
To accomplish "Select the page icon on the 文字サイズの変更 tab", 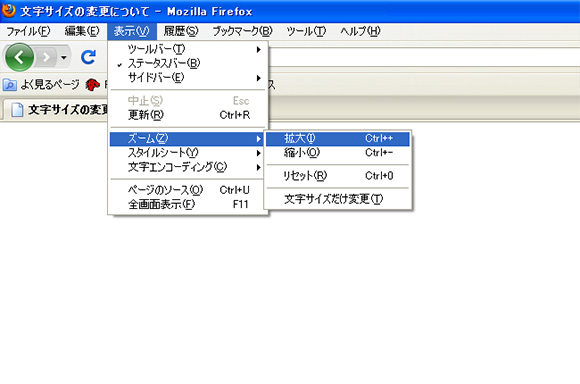I will pos(17,110).
